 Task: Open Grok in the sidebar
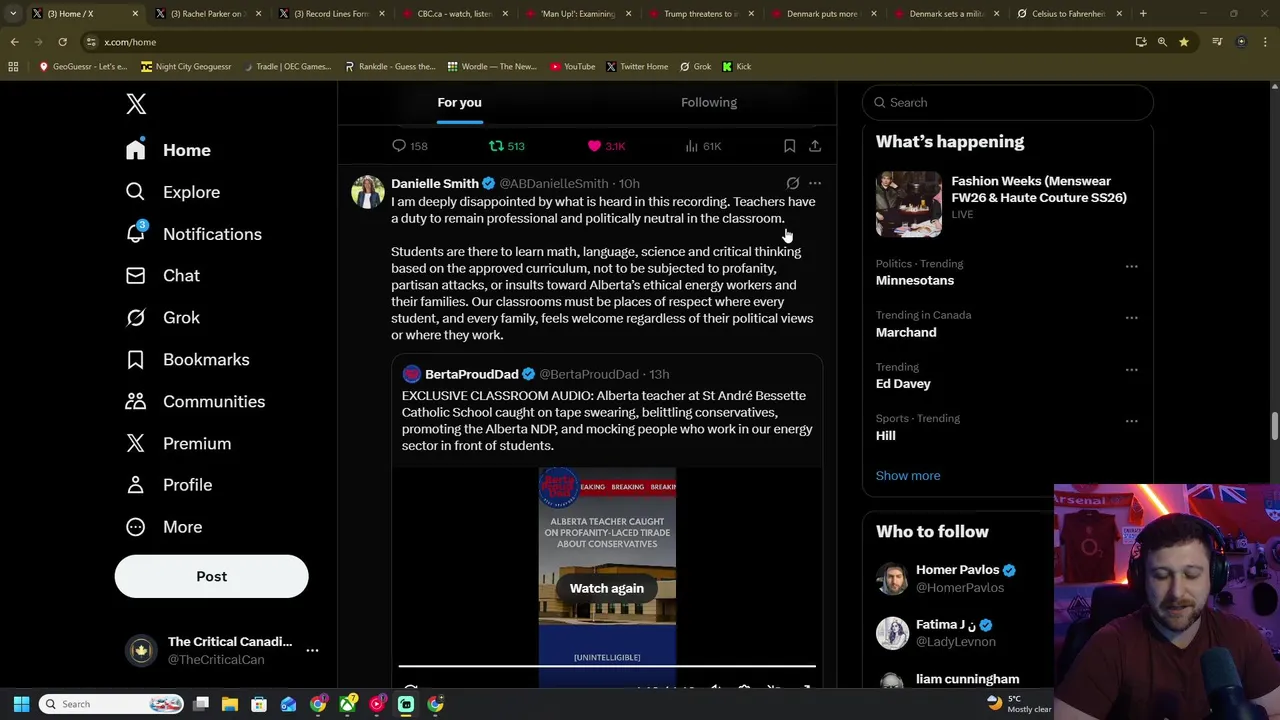pos(162,318)
